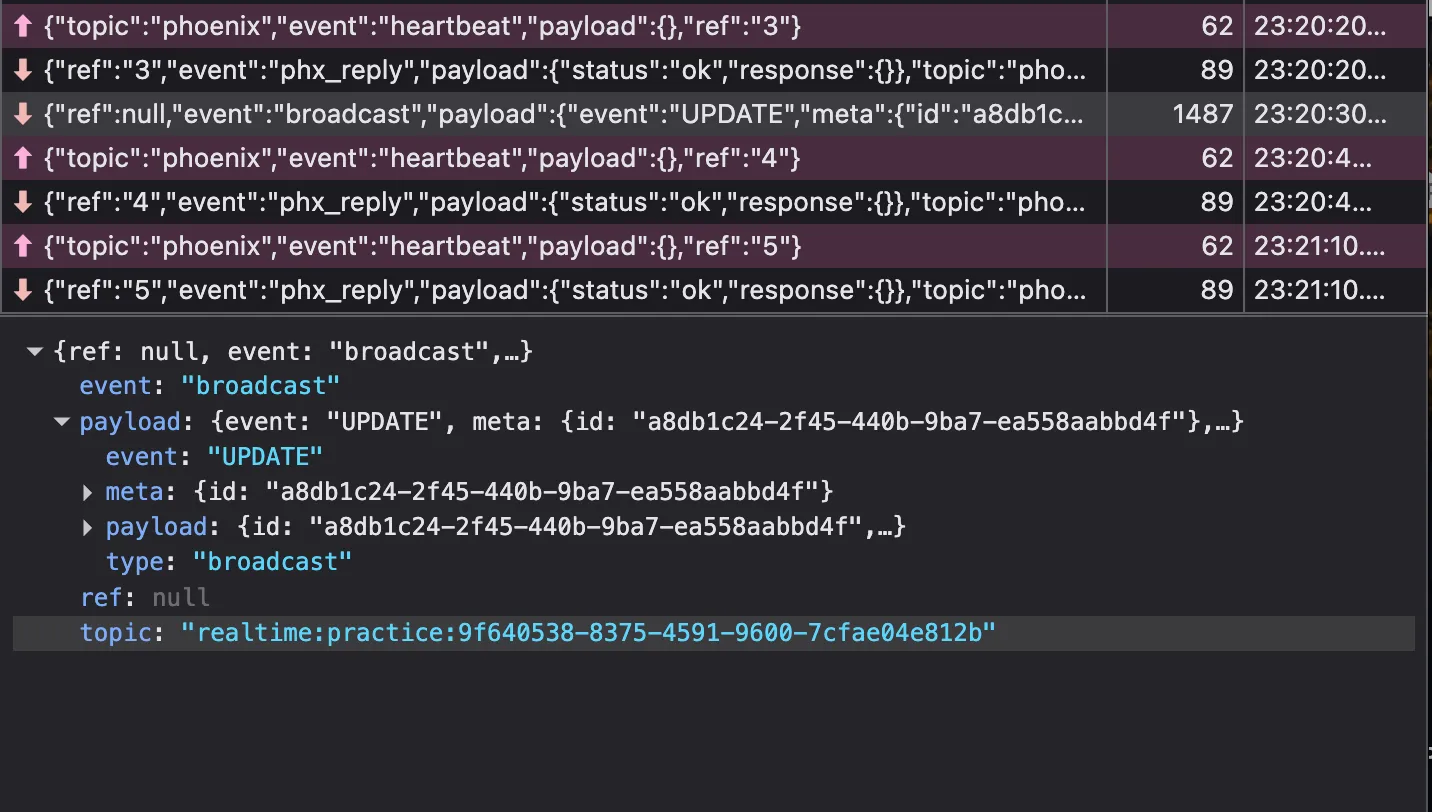Click the upload arrow icon on the first heartbeat row
This screenshot has height=812, width=1432.
24,25
